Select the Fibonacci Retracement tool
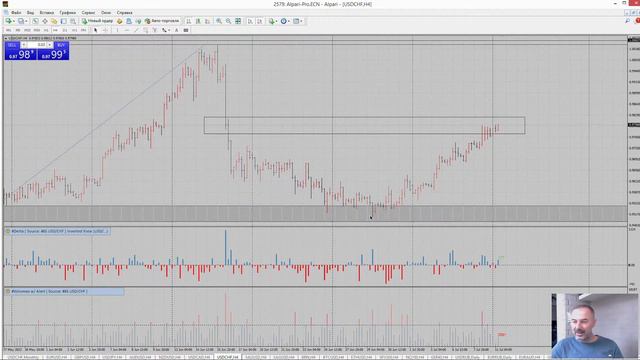640x360 pixels. point(155,30)
